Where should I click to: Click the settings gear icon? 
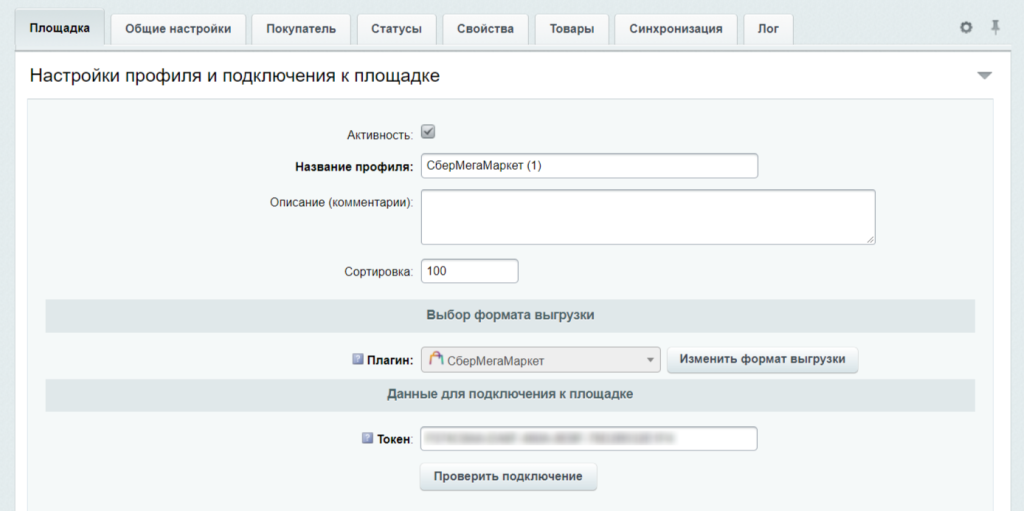[966, 27]
